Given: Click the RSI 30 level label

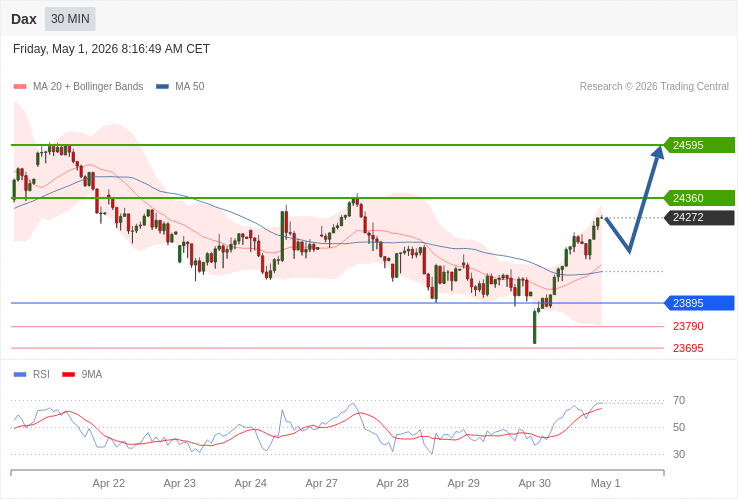Looking at the screenshot, I should [679, 454].
